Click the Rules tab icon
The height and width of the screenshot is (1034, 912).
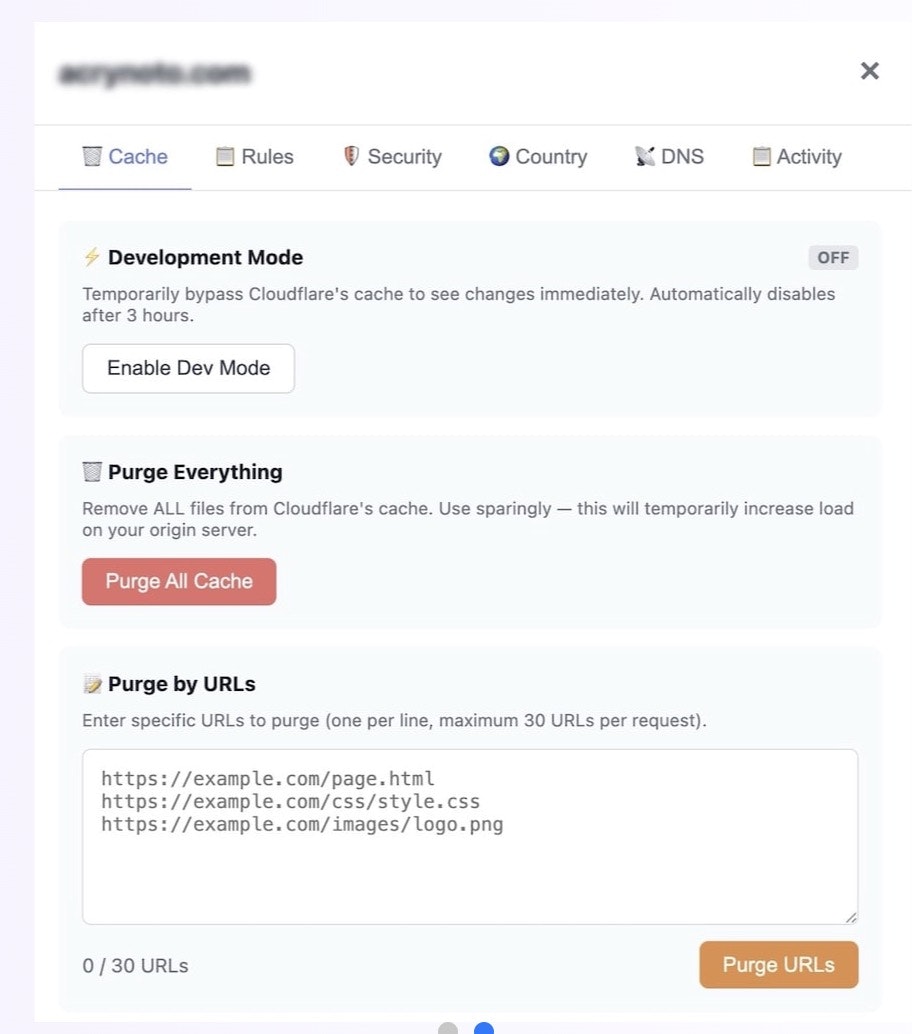pos(222,156)
